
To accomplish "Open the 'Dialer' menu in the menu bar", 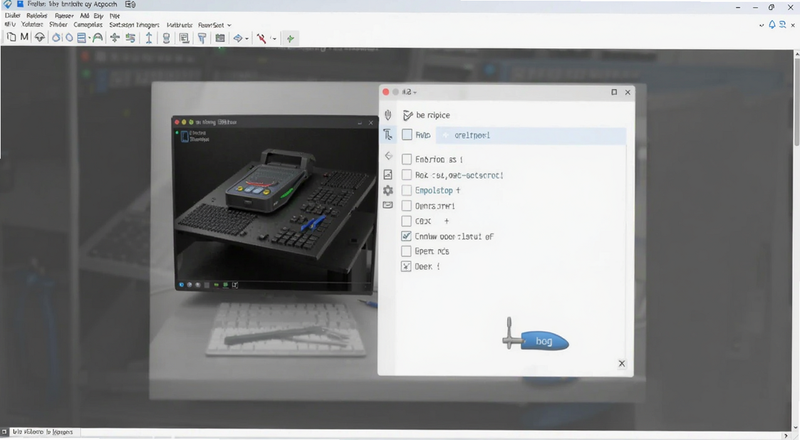I will click(12, 16).
